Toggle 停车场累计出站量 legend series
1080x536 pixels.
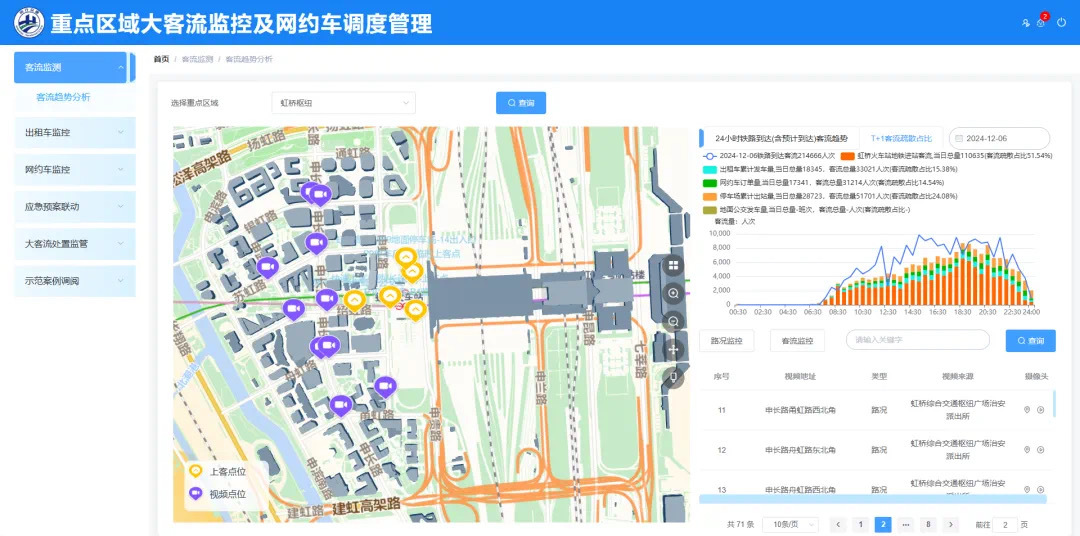point(830,196)
